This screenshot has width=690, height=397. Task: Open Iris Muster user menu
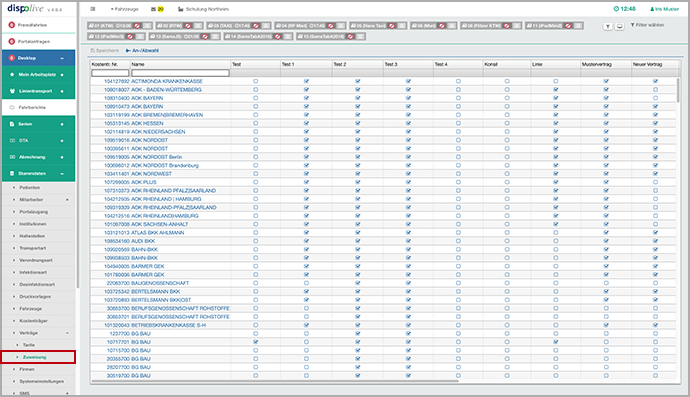[664, 9]
